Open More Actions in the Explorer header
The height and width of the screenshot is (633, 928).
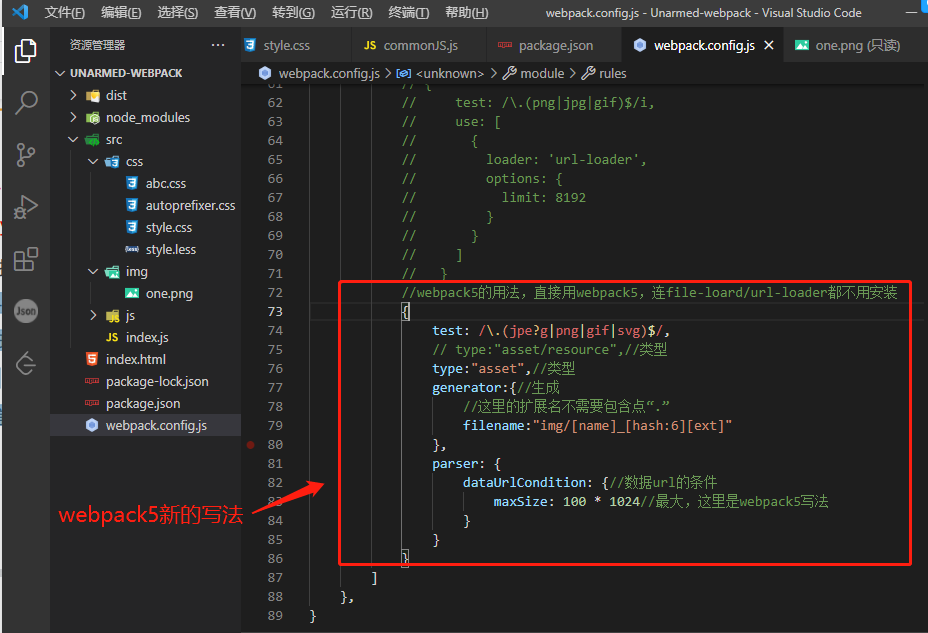(218, 45)
